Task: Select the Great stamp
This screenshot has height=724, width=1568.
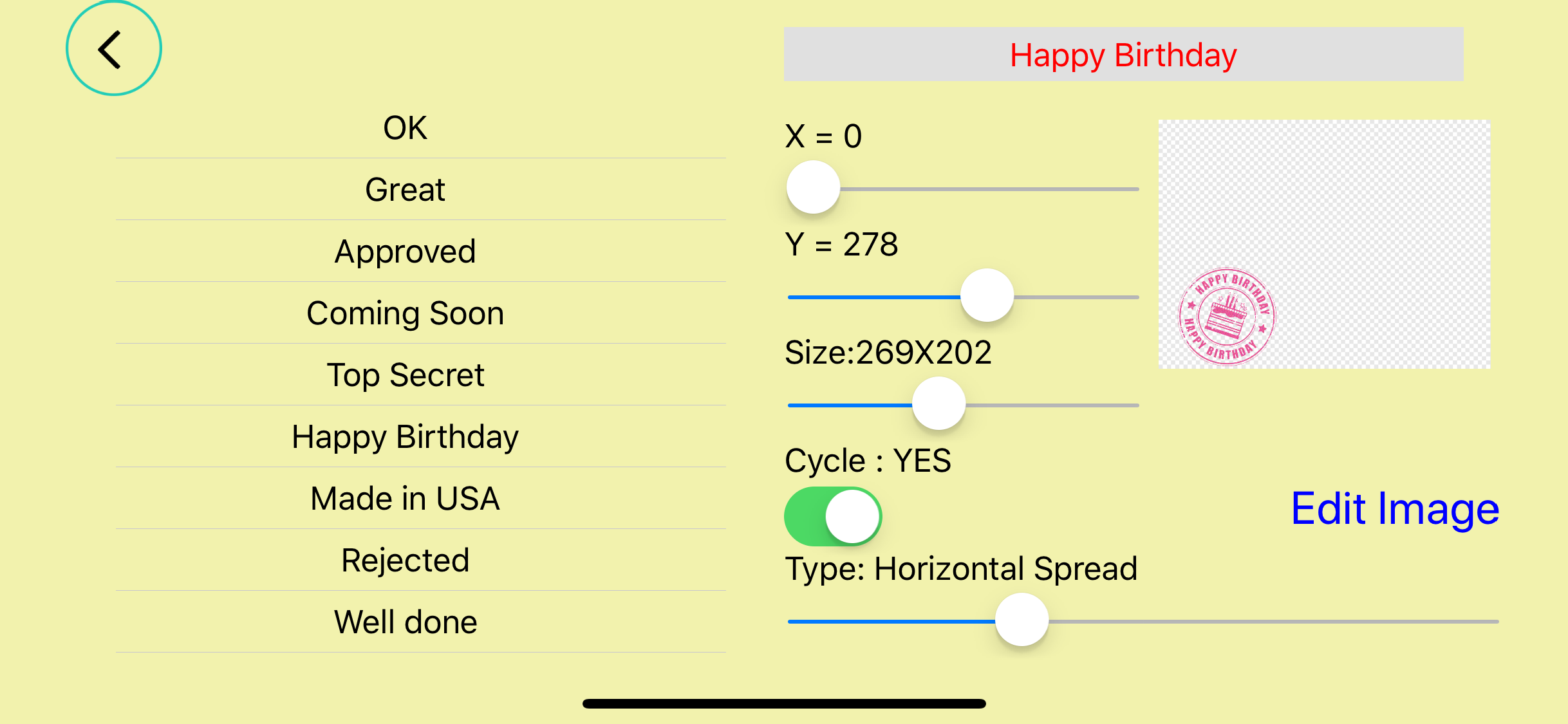Action: tap(404, 189)
